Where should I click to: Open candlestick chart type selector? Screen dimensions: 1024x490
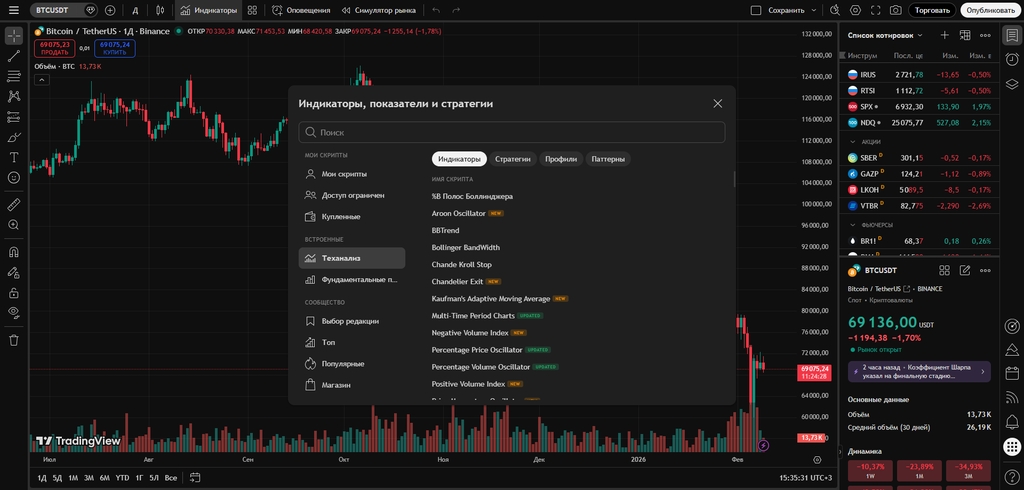[x=160, y=10]
